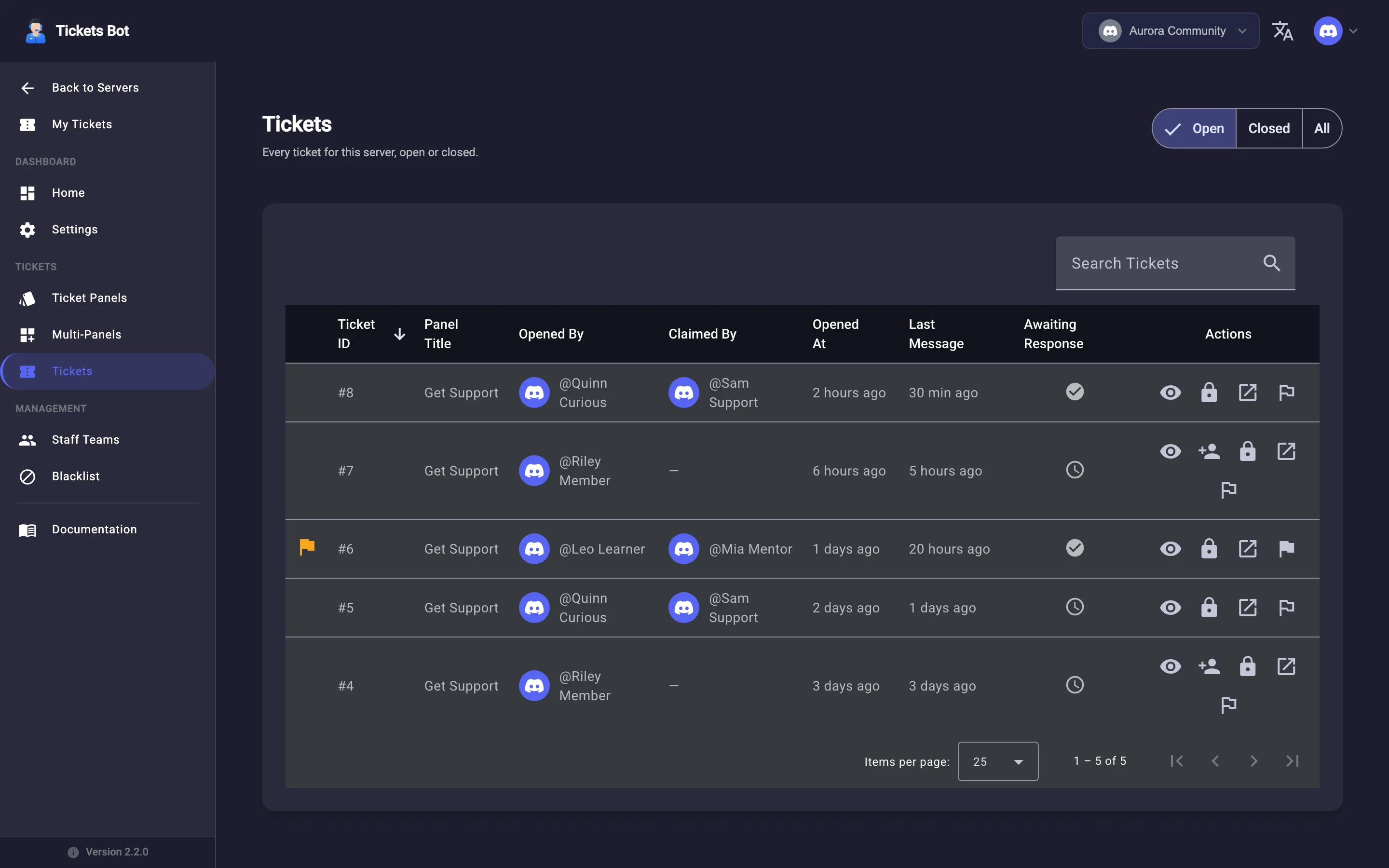Open the Documentation link
This screenshot has height=868, width=1389.
[x=108, y=529]
